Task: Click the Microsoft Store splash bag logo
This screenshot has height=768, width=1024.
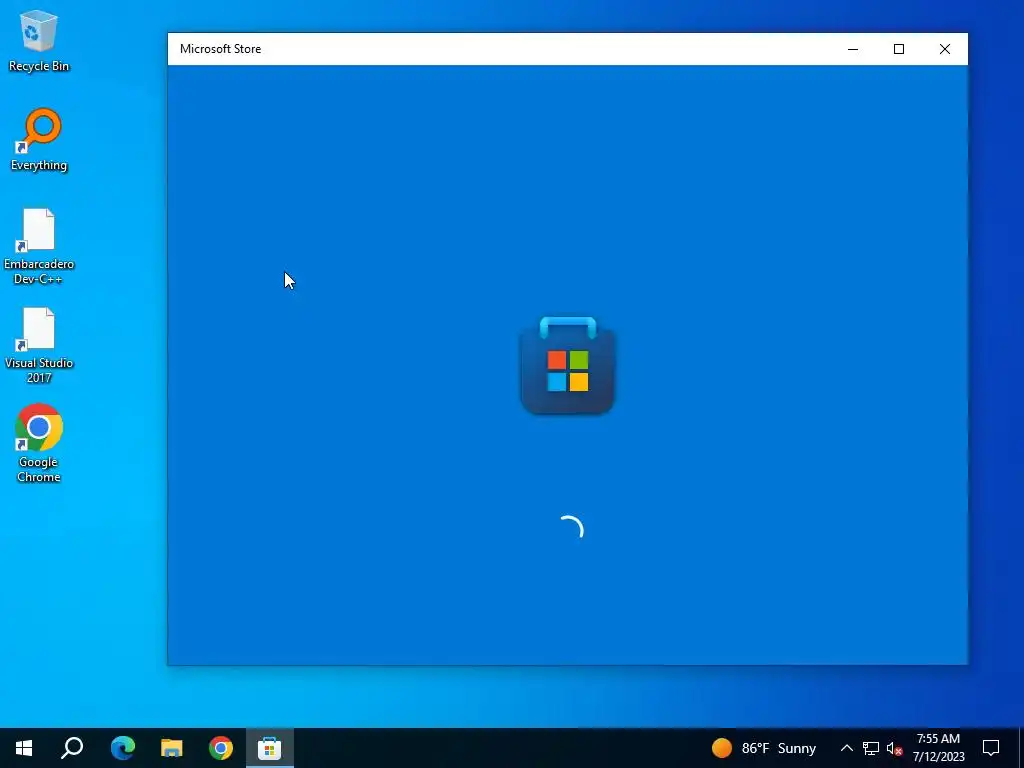Action: click(x=568, y=366)
